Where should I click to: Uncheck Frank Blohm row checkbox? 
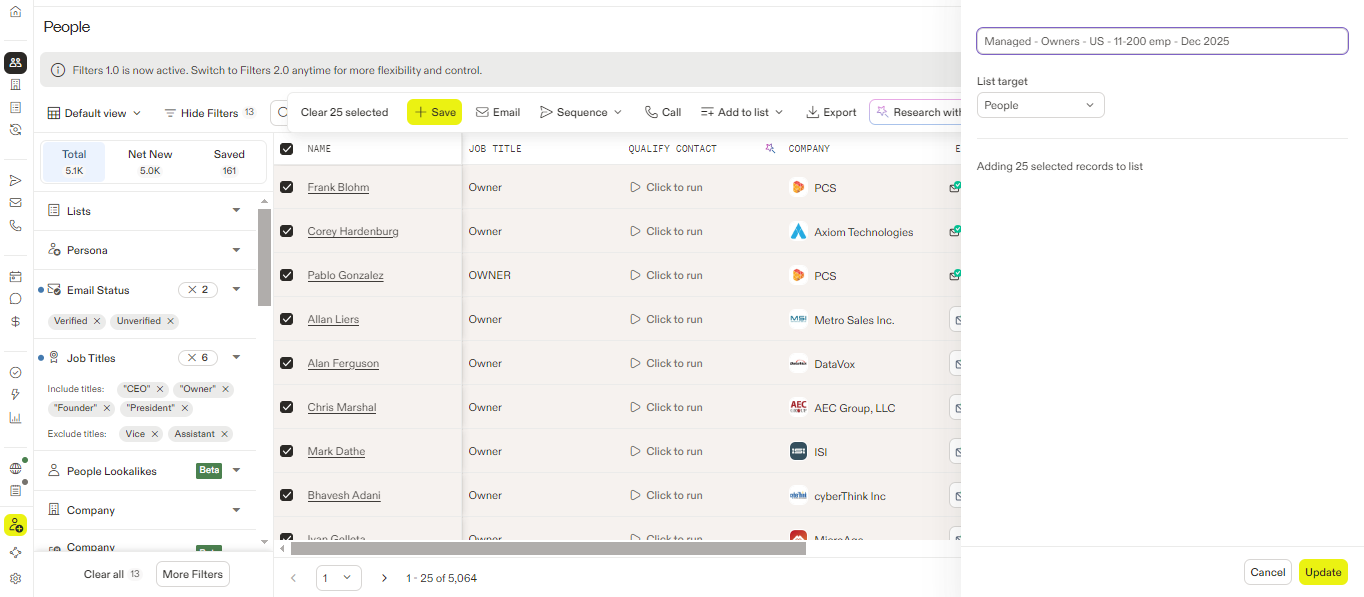287,187
